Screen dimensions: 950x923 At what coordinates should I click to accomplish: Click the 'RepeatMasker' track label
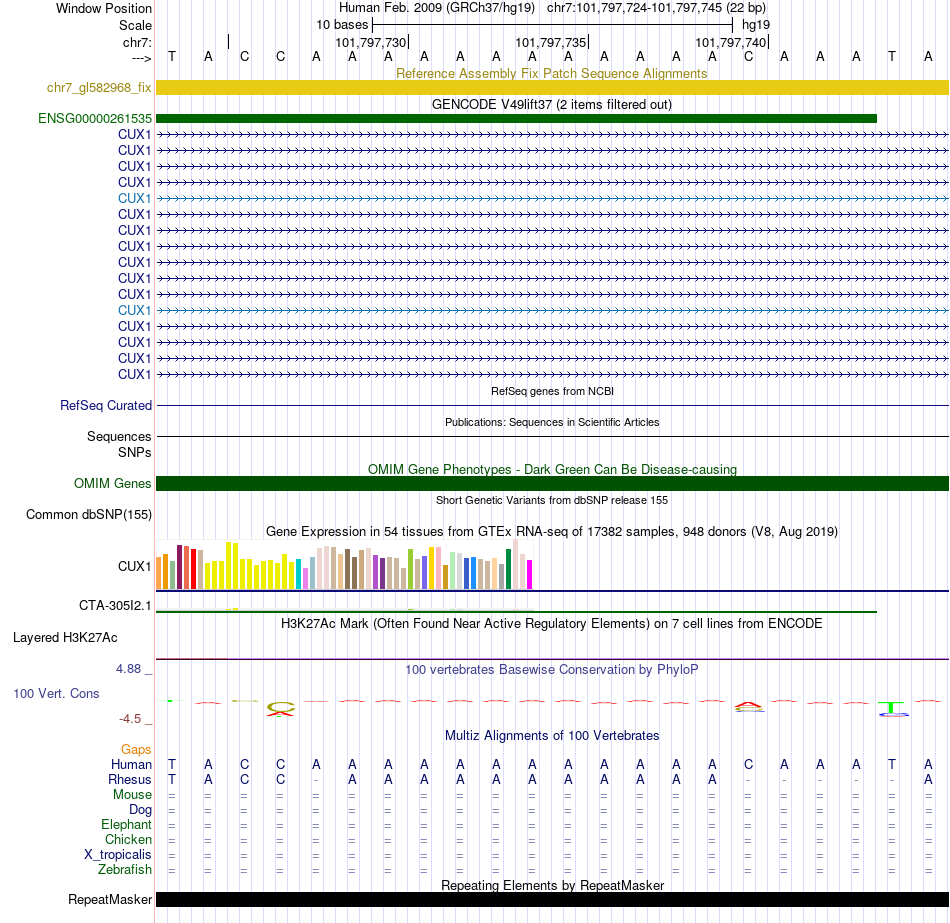(110, 899)
